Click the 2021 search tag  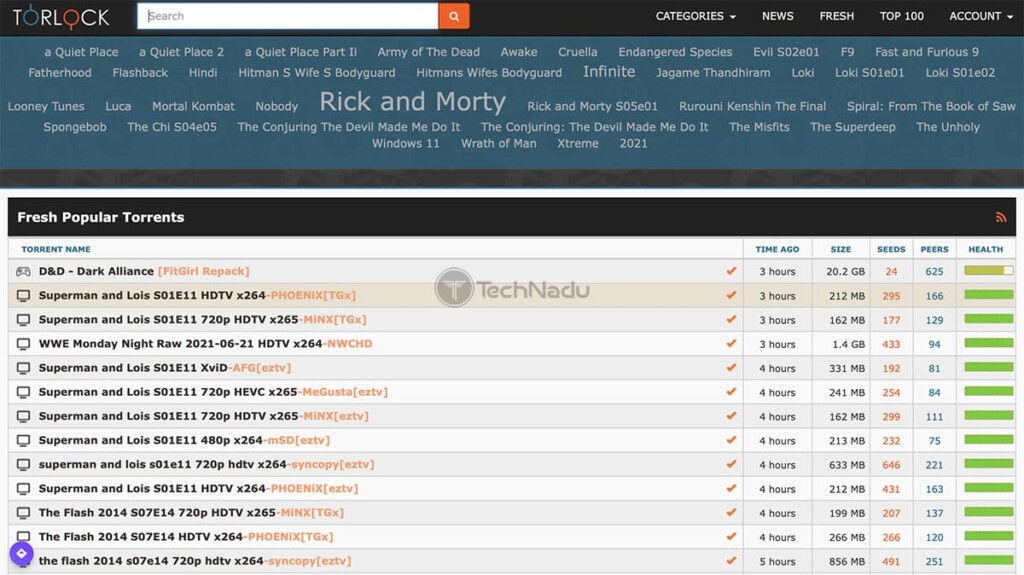point(633,143)
